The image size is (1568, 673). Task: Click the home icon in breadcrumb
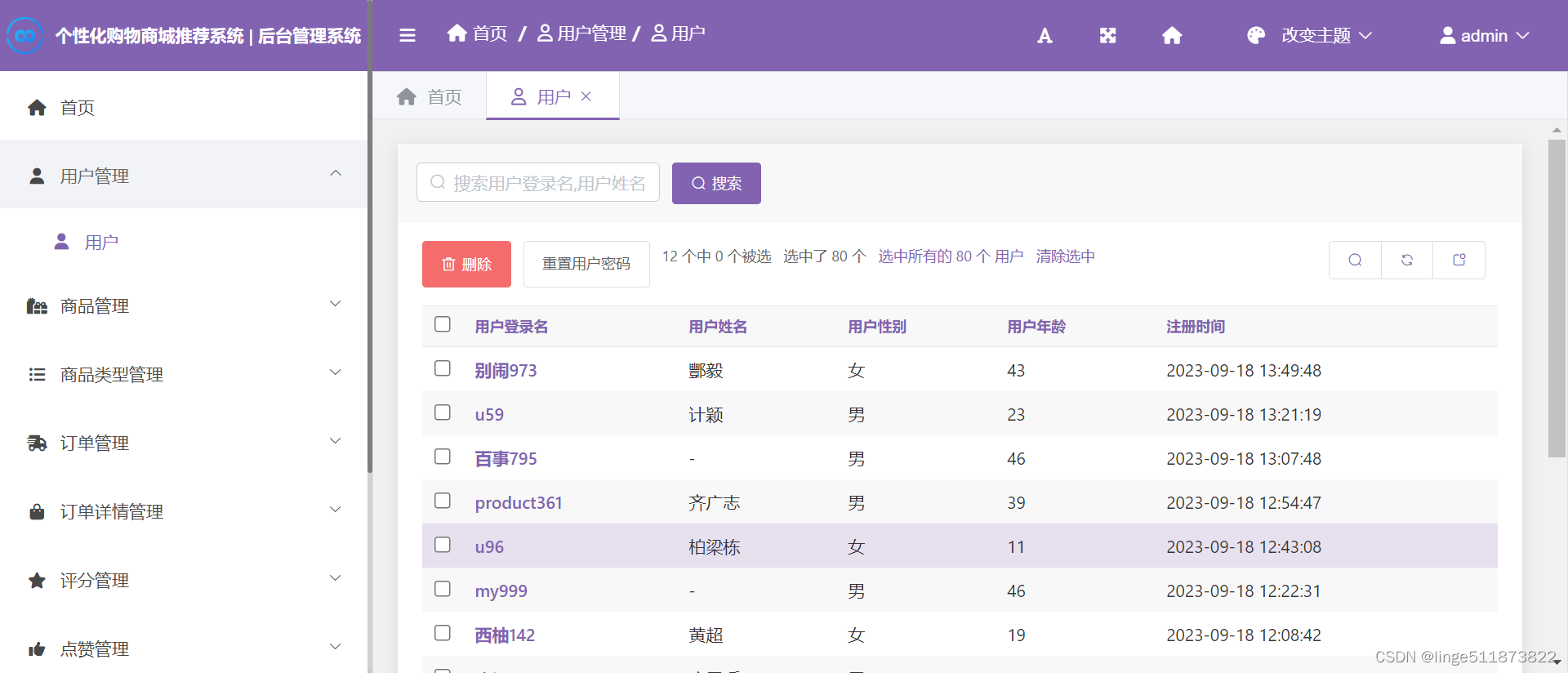[457, 33]
